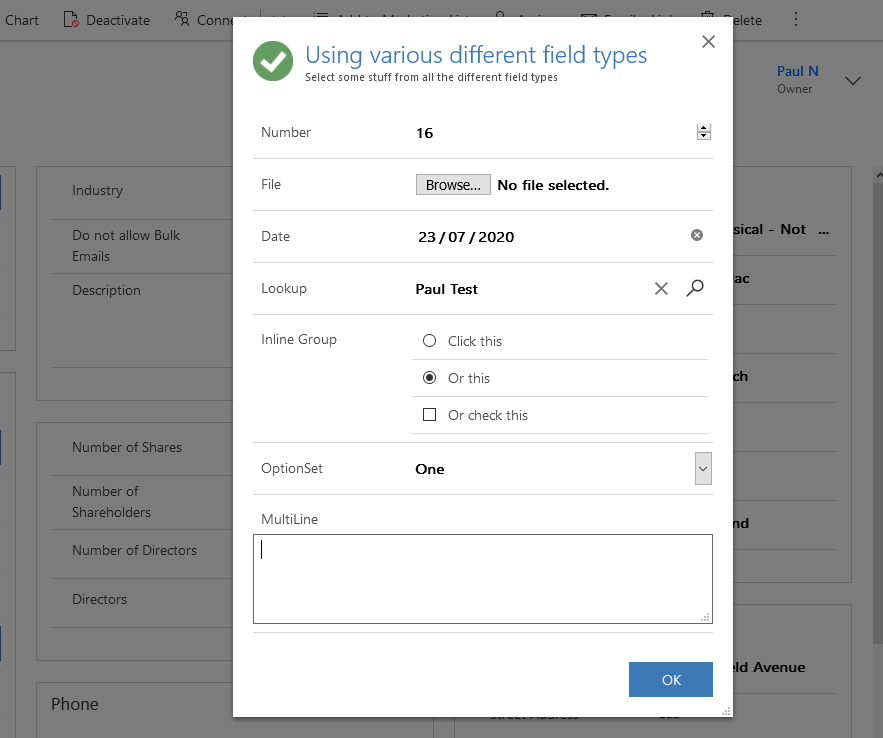Viewport: 883px width, 738px height.
Task: Click the Chart command
Action: click(22, 19)
